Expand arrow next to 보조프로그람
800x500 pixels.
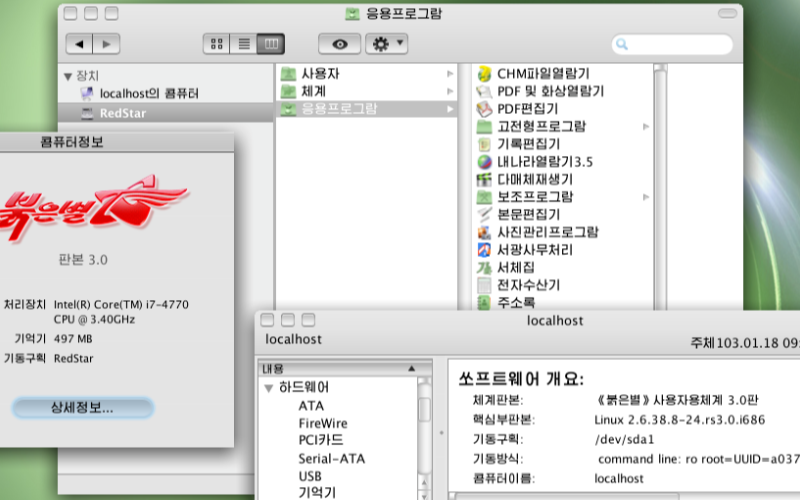pos(646,197)
